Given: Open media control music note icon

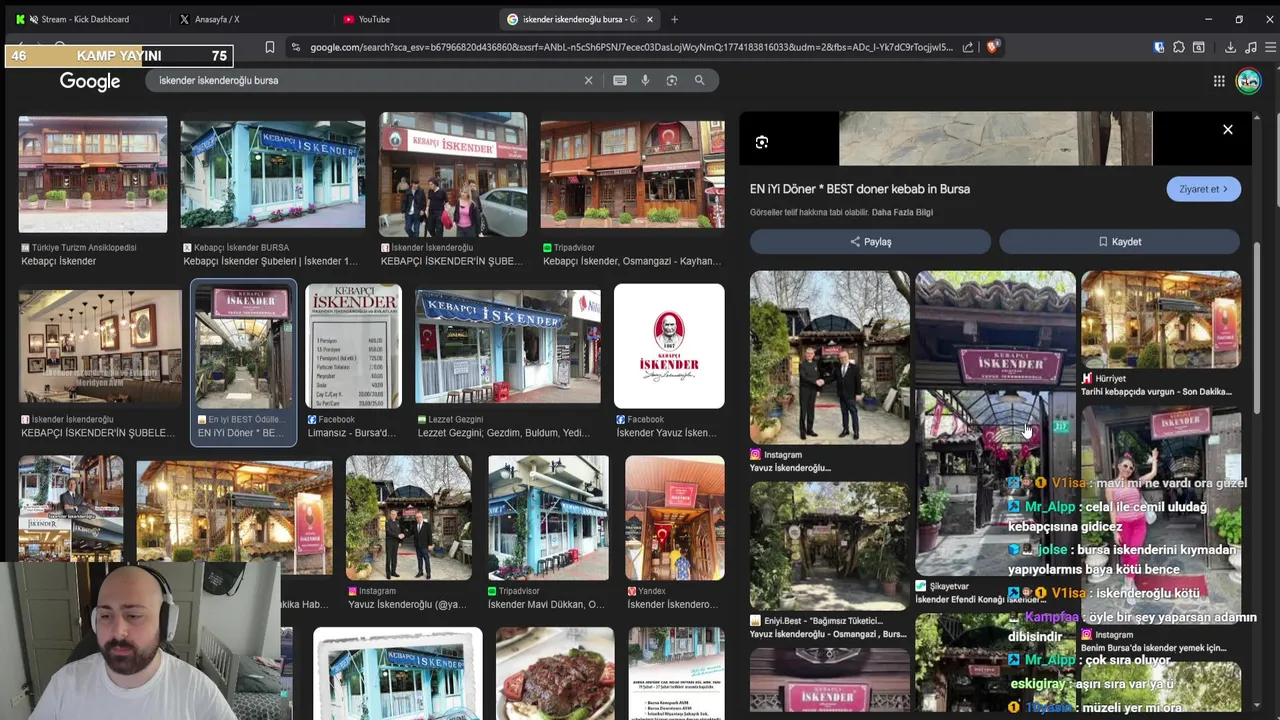Looking at the screenshot, I should click(1250, 47).
